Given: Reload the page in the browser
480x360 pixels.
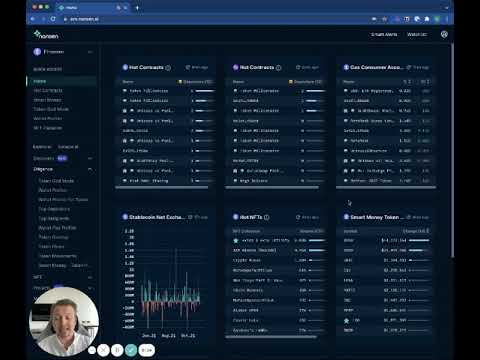Looking at the screenshot, I should [53, 19].
